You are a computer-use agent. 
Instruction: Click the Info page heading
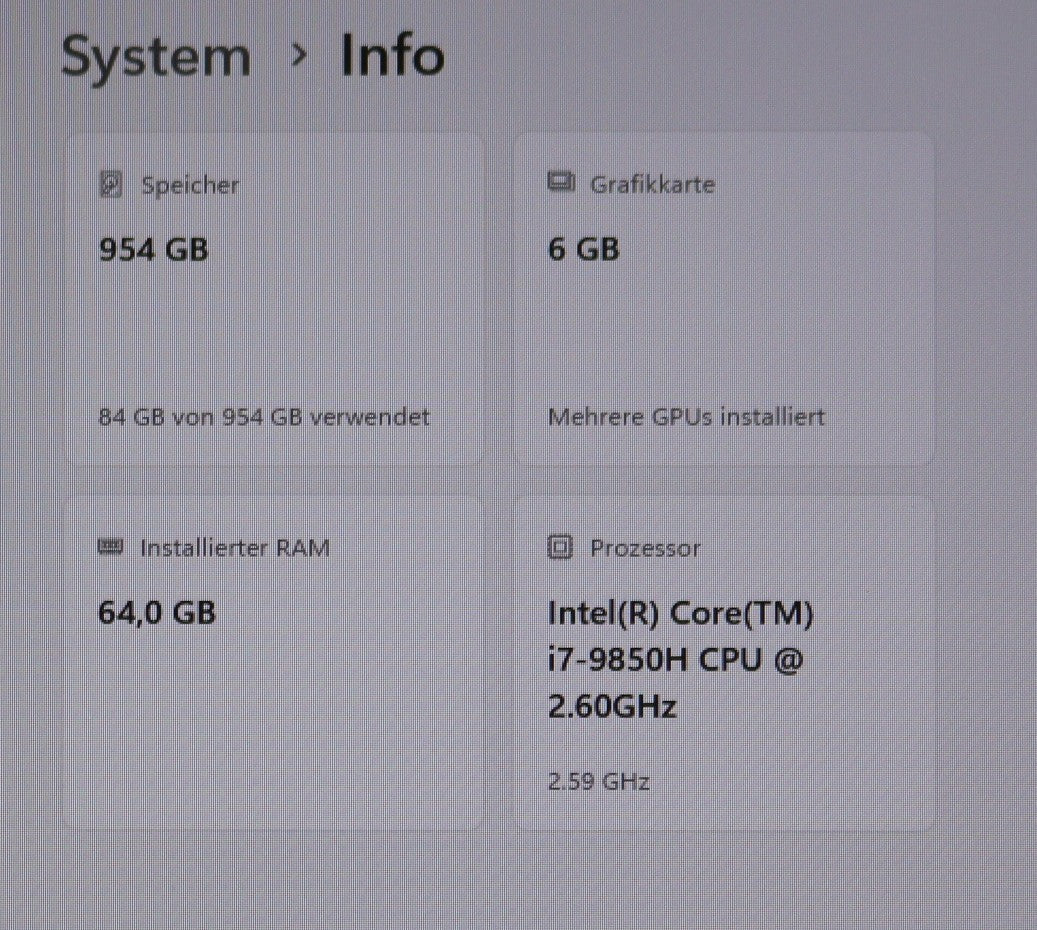(392, 56)
